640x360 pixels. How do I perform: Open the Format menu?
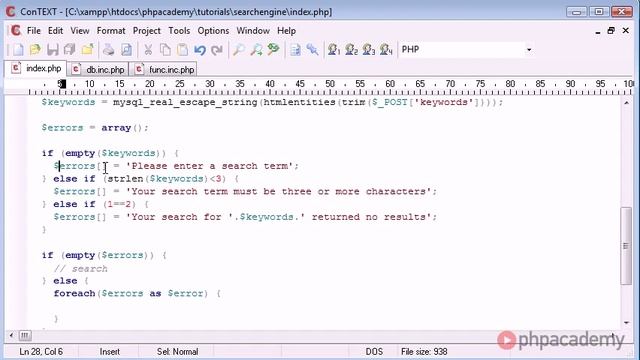(111, 31)
